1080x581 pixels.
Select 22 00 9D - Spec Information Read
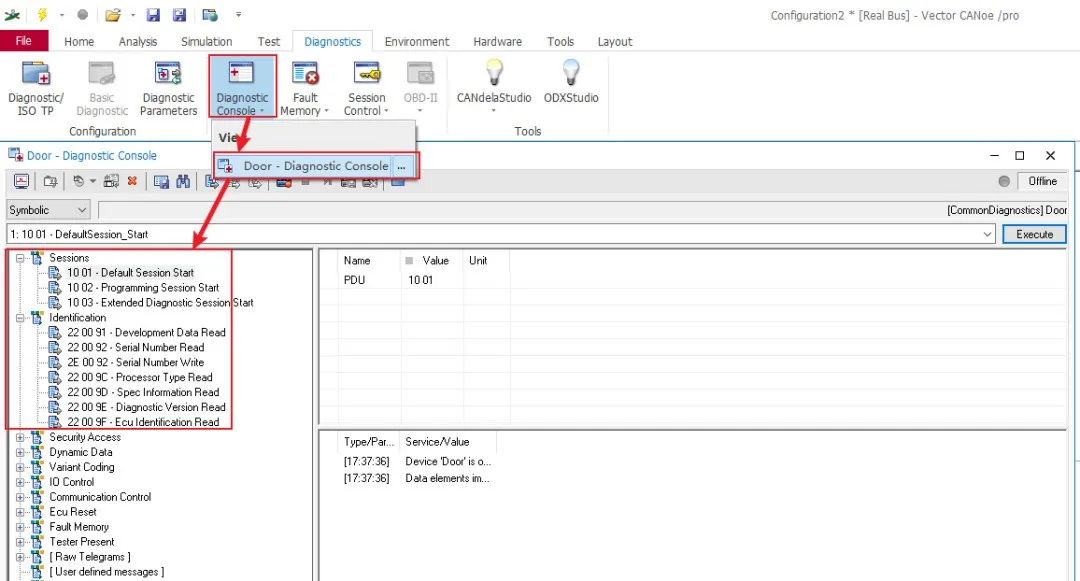pyautogui.click(x=143, y=392)
